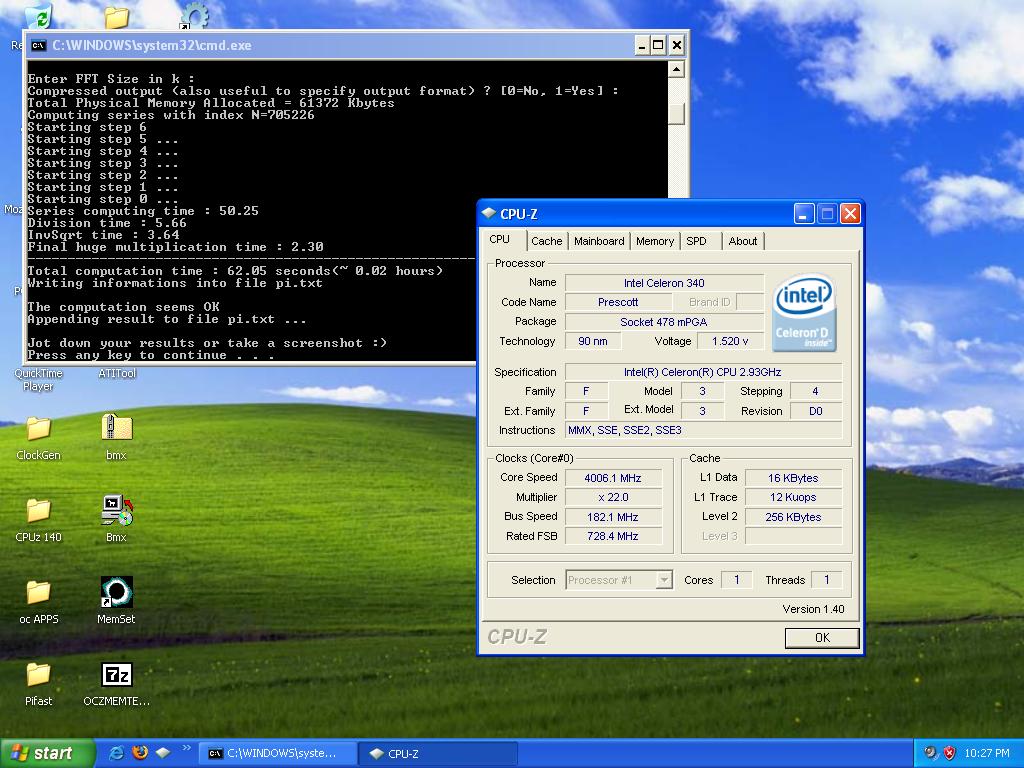Click the Bus Speed value '182.1 MHz'
This screenshot has width=1024, height=768.
click(613, 517)
